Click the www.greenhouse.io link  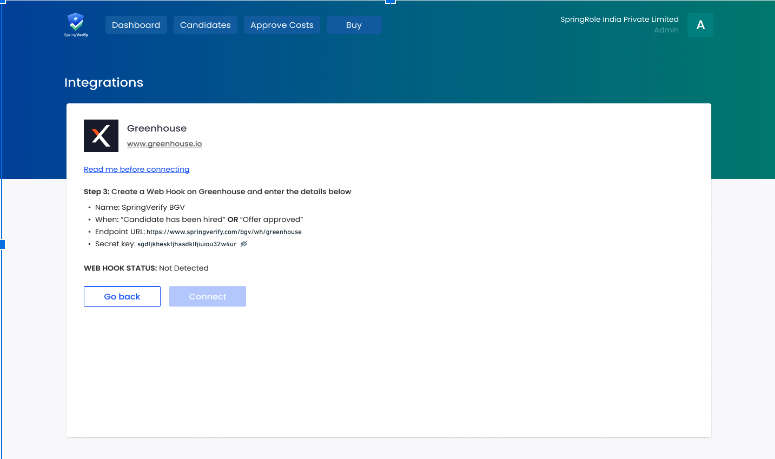coord(164,144)
